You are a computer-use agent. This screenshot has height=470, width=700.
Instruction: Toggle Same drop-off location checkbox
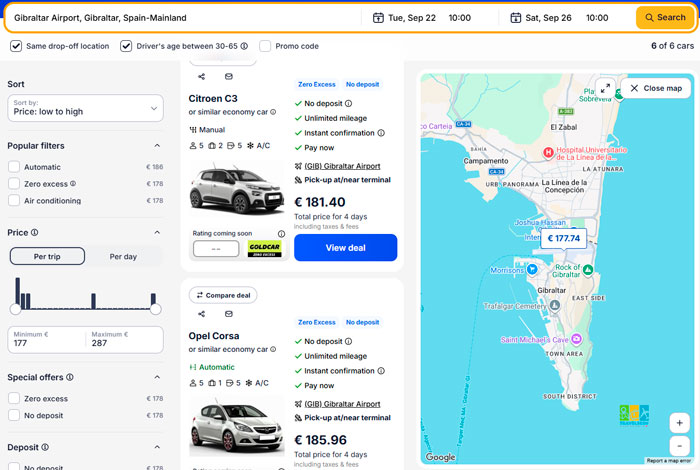[x=16, y=46]
